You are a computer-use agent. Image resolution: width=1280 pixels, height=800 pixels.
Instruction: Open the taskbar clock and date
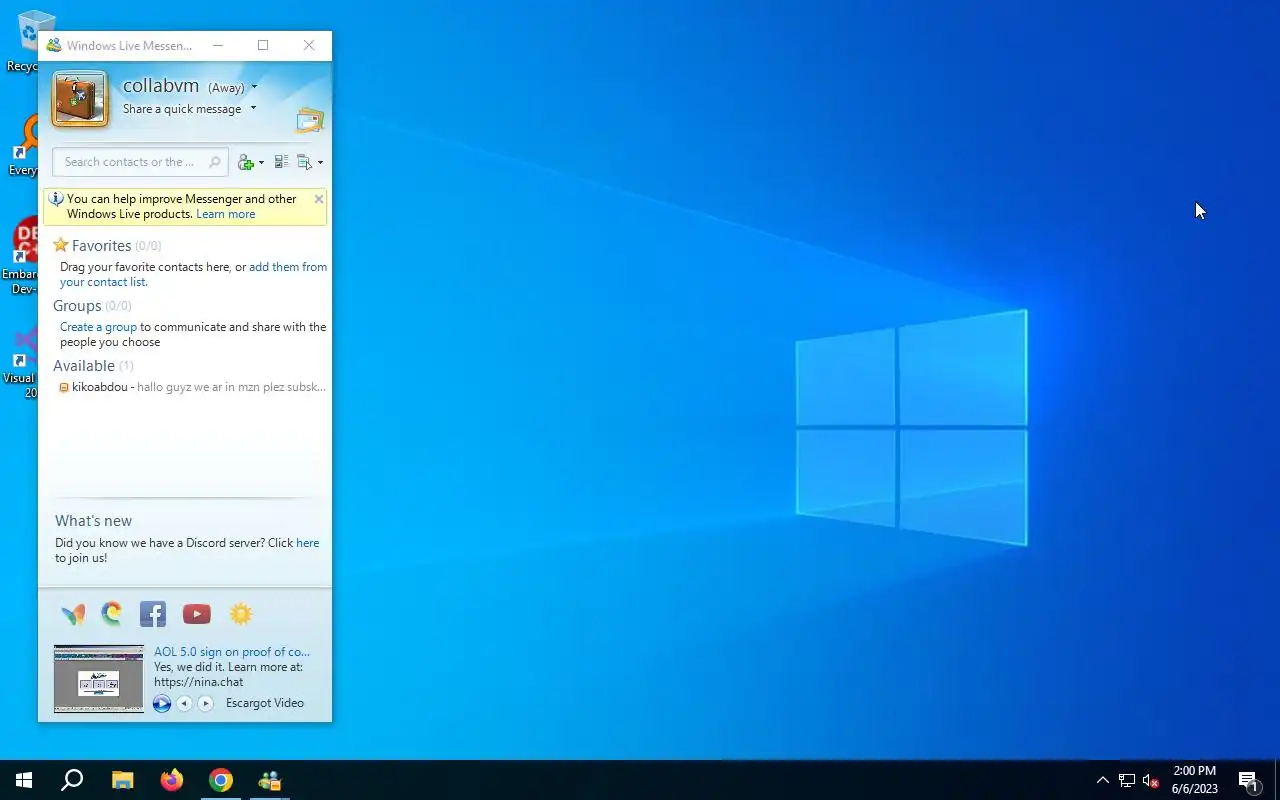click(1195, 780)
